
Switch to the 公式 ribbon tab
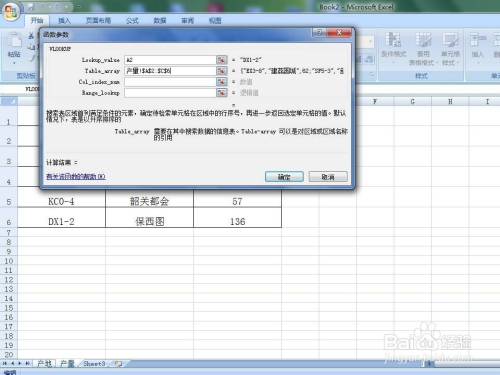tap(132, 21)
